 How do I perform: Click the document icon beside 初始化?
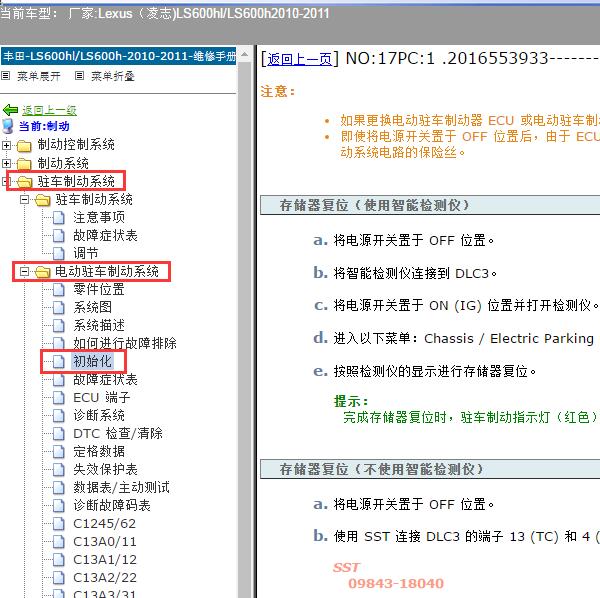coord(59,361)
